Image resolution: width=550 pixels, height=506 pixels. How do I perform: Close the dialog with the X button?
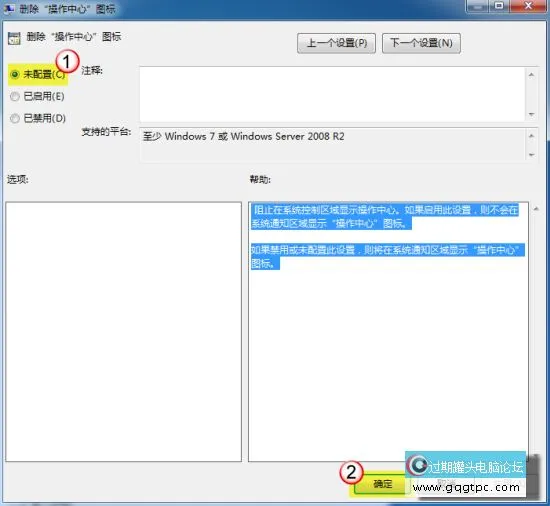point(529,6)
